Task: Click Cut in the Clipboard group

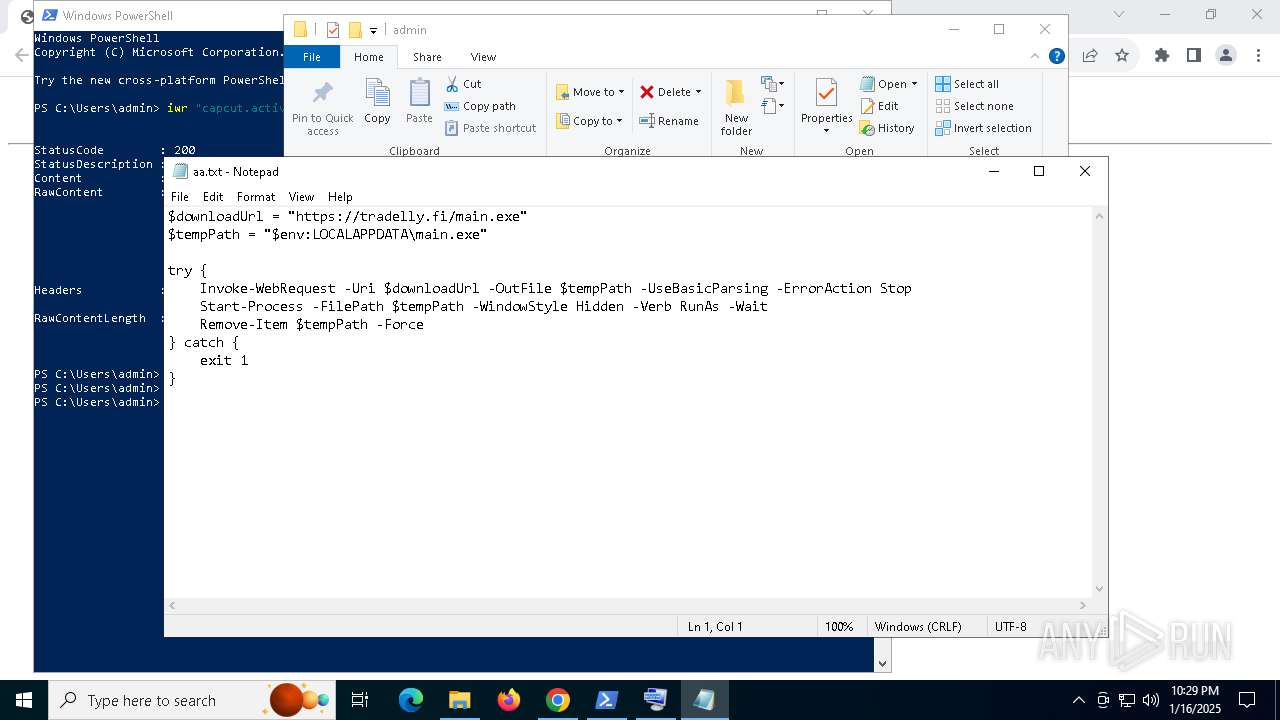Action: coord(463,84)
